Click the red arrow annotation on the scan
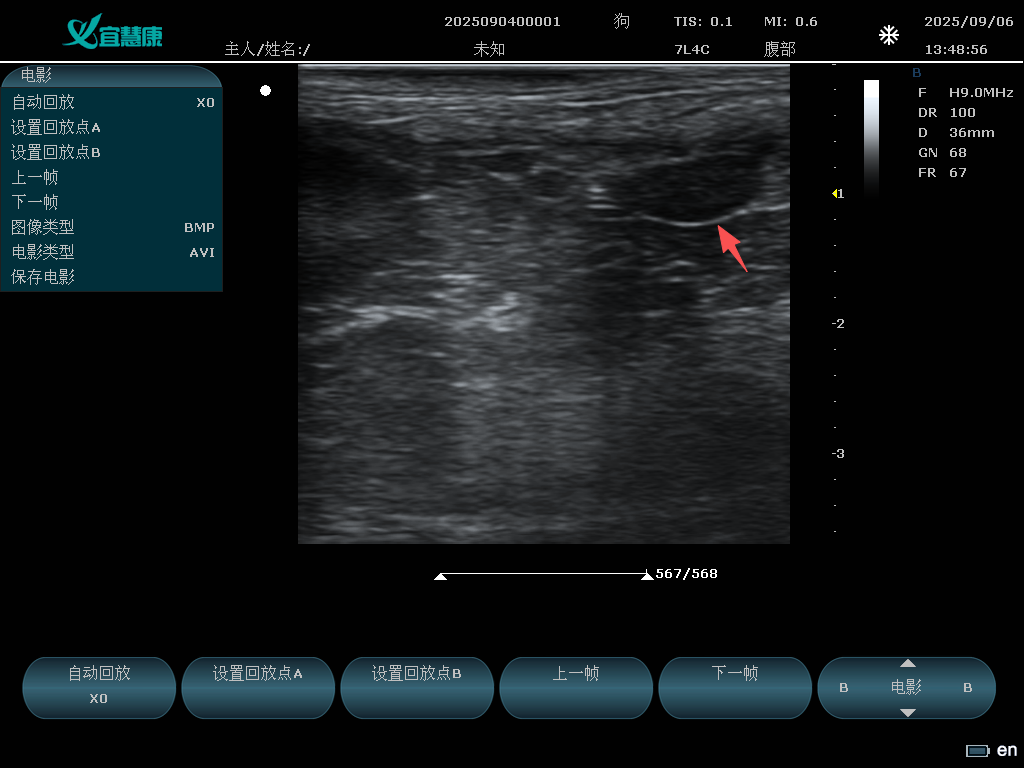1024x768 pixels. (732, 247)
